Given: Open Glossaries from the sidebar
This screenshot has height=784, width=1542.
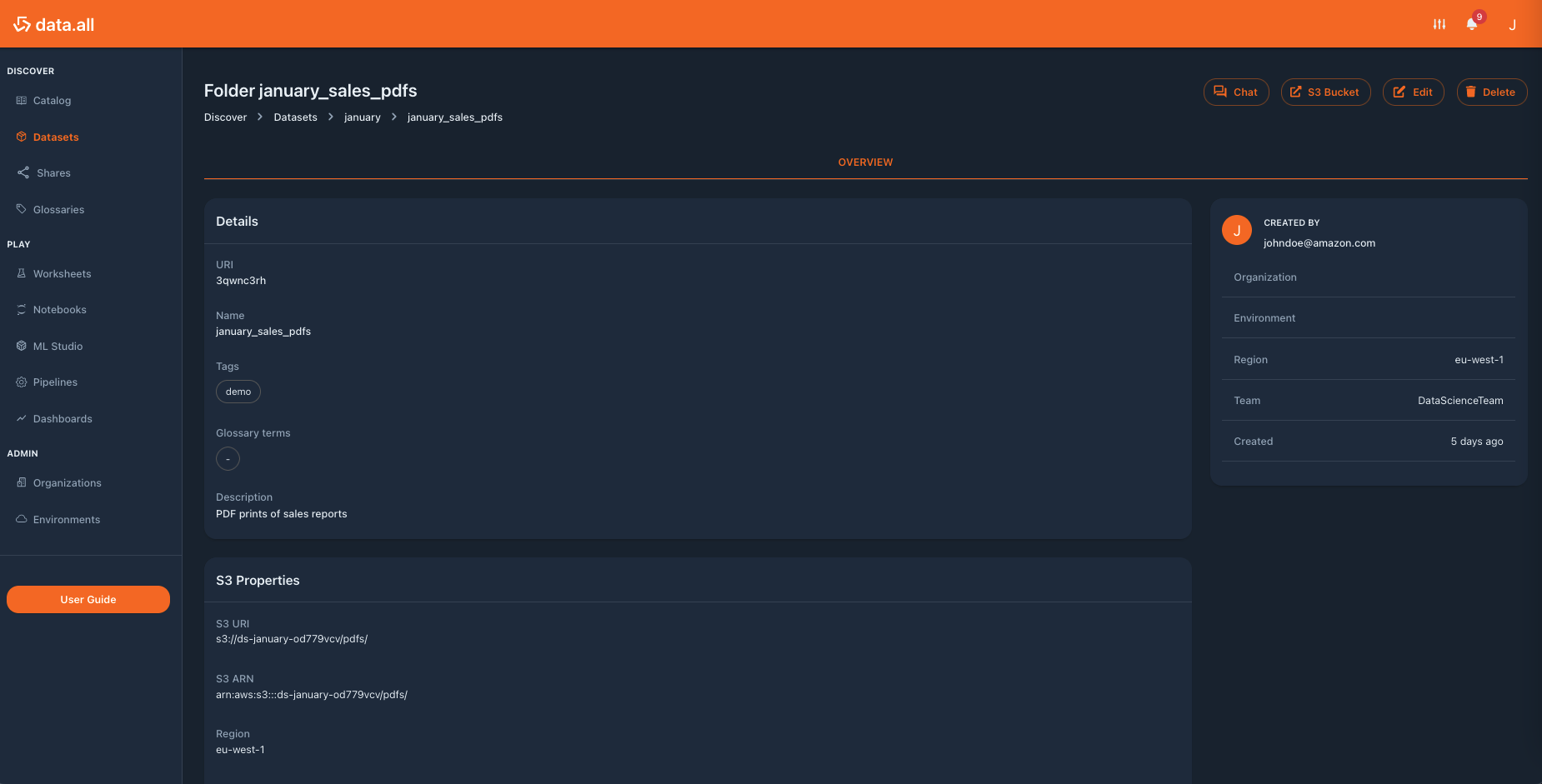Looking at the screenshot, I should (58, 209).
